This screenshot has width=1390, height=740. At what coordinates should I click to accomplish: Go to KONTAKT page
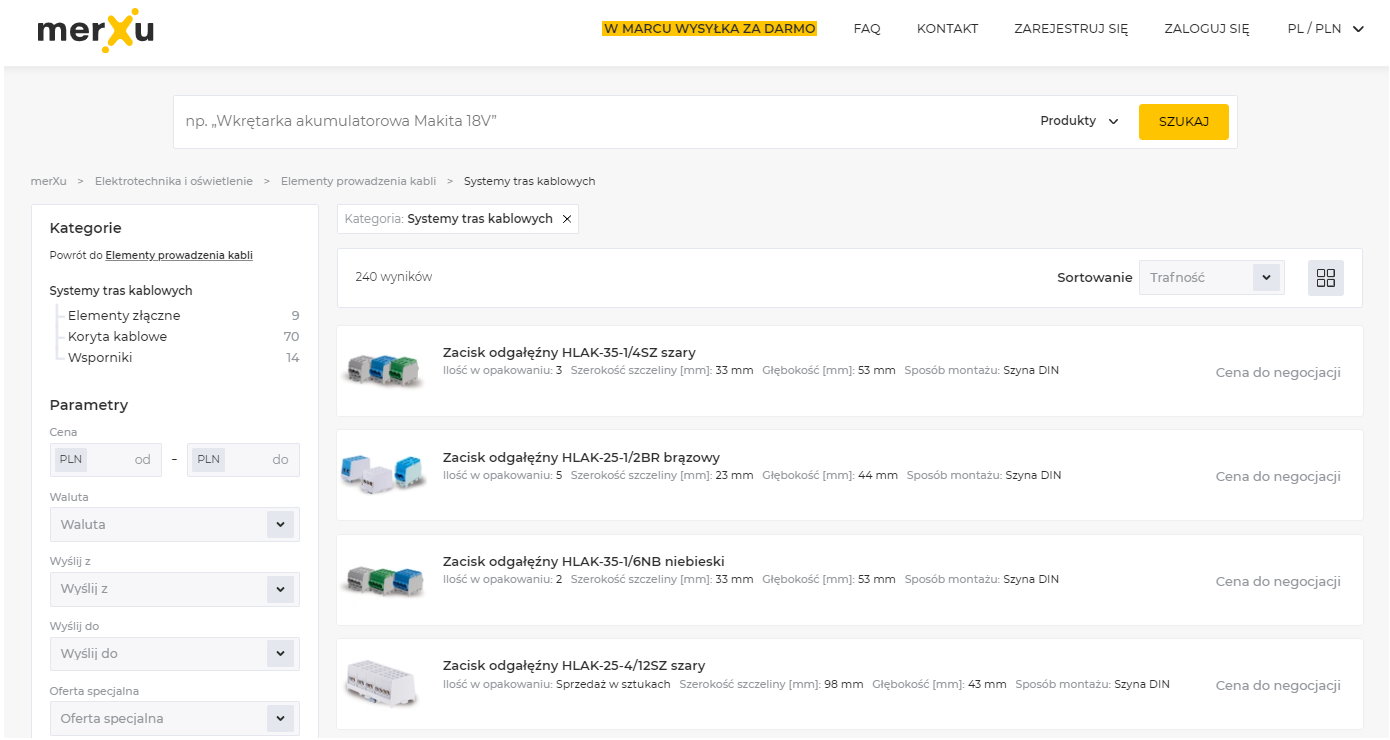947,29
